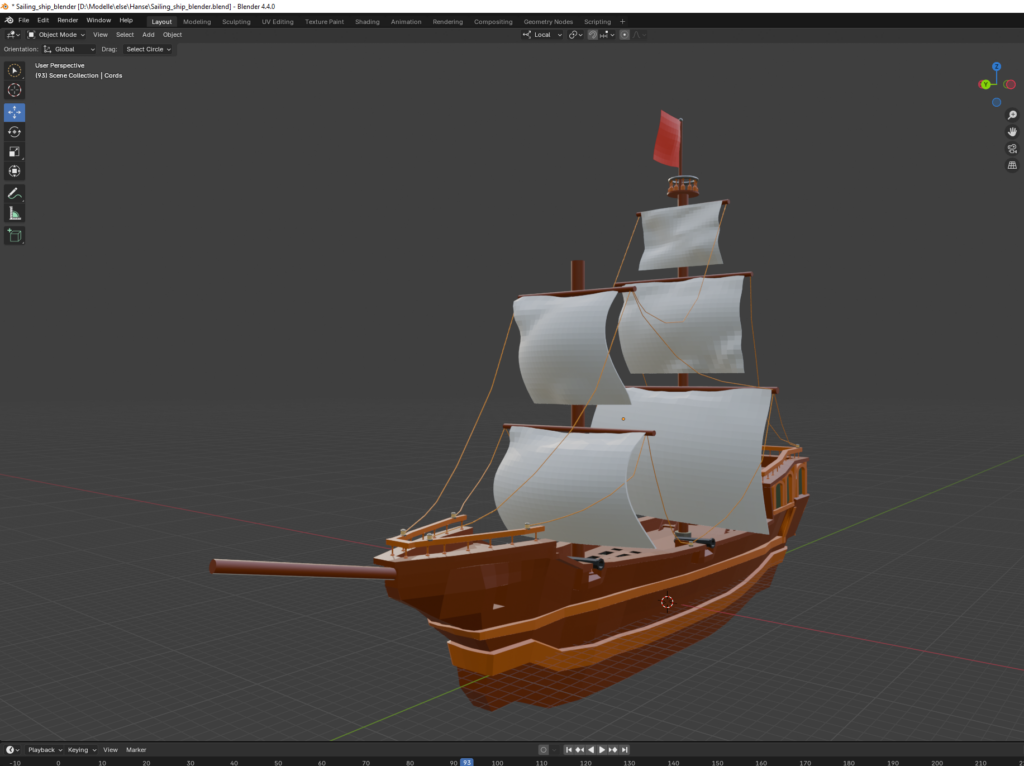This screenshot has width=1024, height=766.
Task: Switch between perspective and orthographic grid icon
Action: pos(1012,165)
